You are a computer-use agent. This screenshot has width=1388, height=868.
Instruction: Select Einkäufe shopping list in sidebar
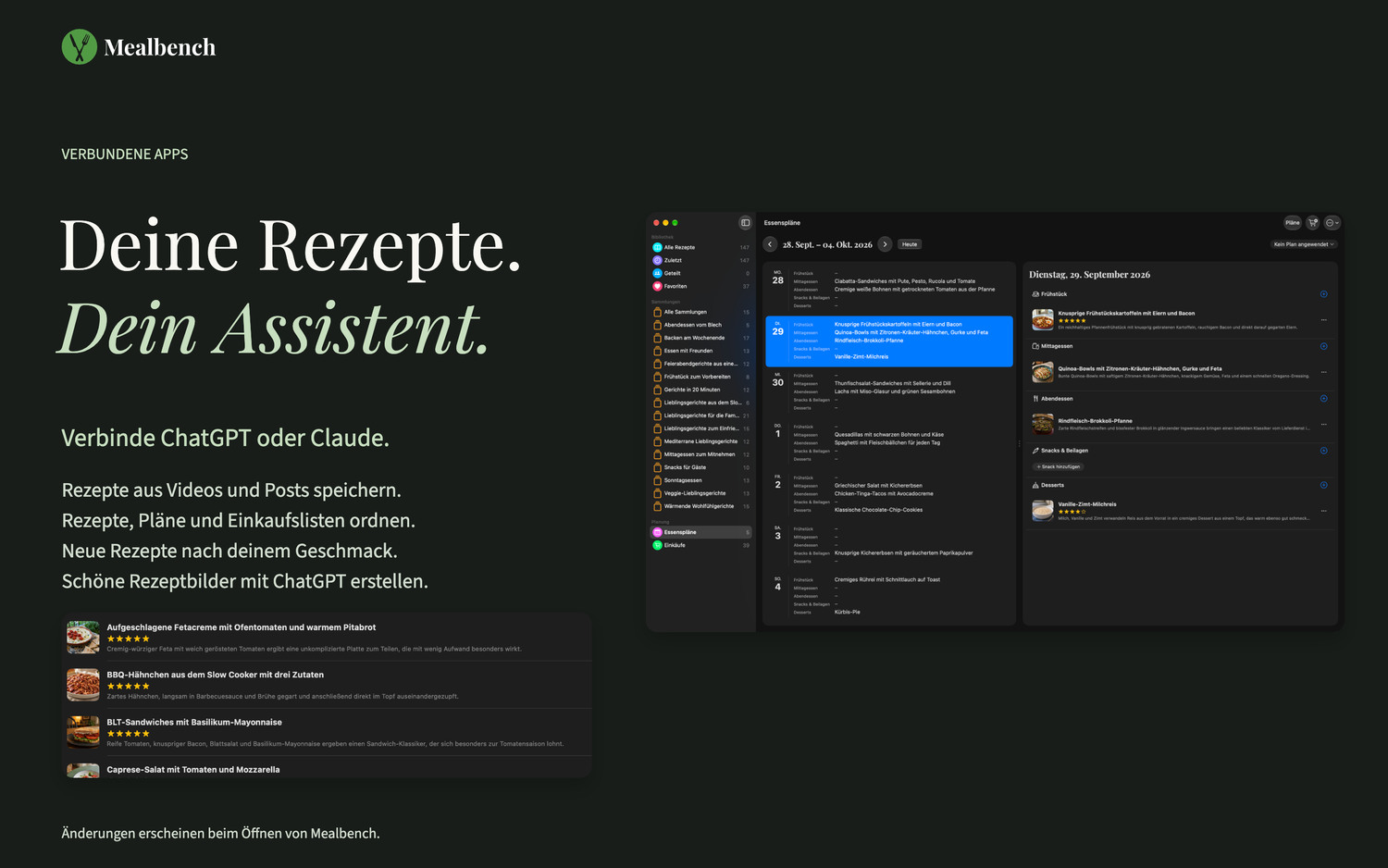701,545
